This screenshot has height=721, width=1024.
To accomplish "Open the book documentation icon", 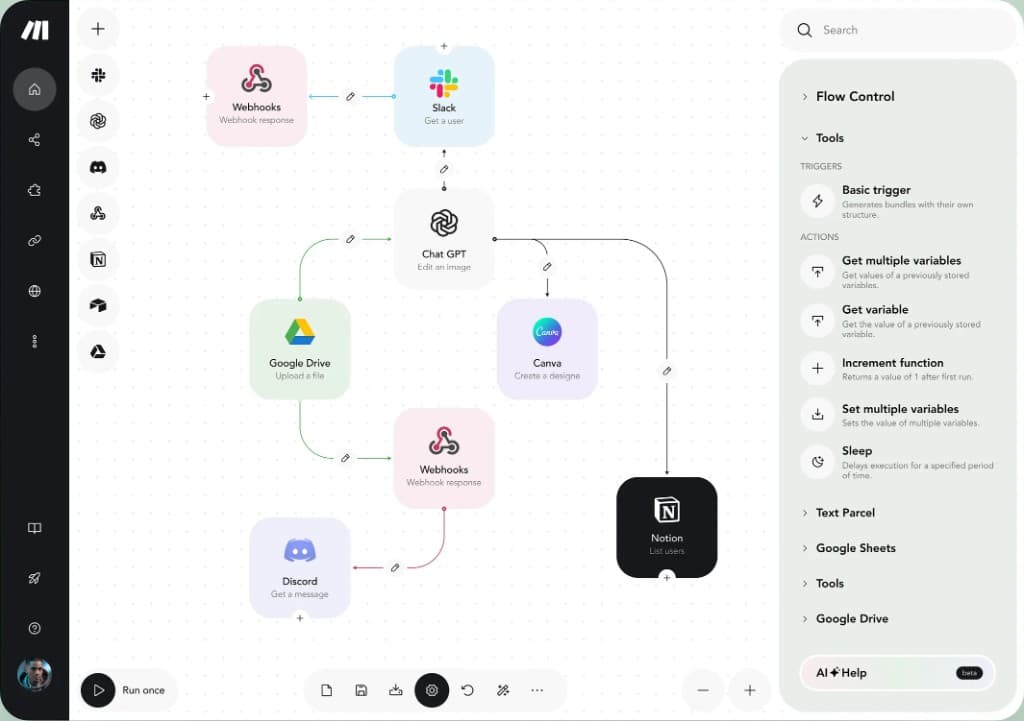I will (x=35, y=528).
